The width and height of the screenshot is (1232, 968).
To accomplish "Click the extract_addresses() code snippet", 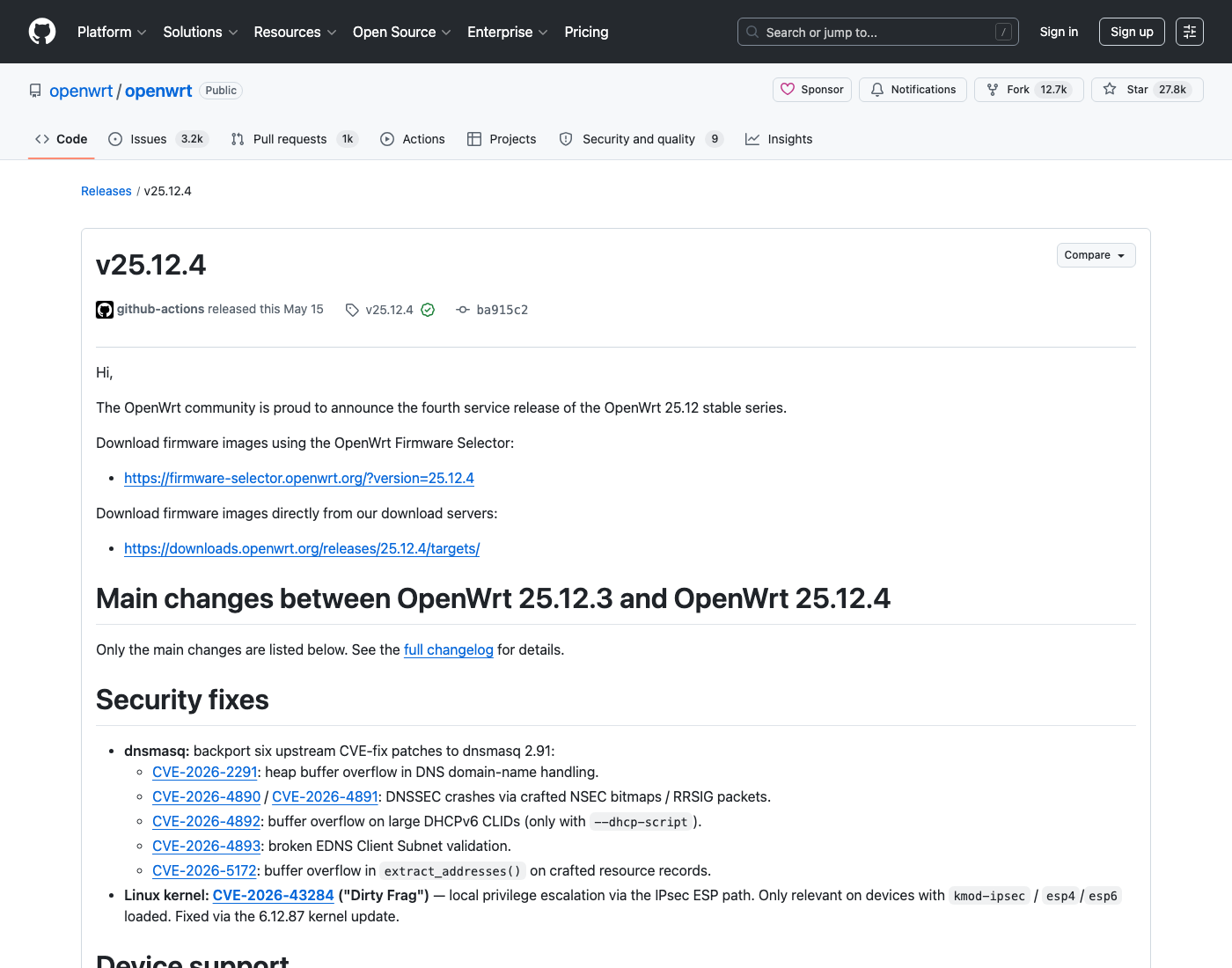I will tap(453, 871).
